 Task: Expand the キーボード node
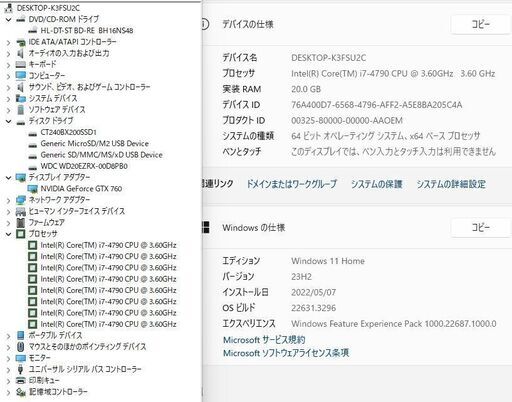[9, 65]
